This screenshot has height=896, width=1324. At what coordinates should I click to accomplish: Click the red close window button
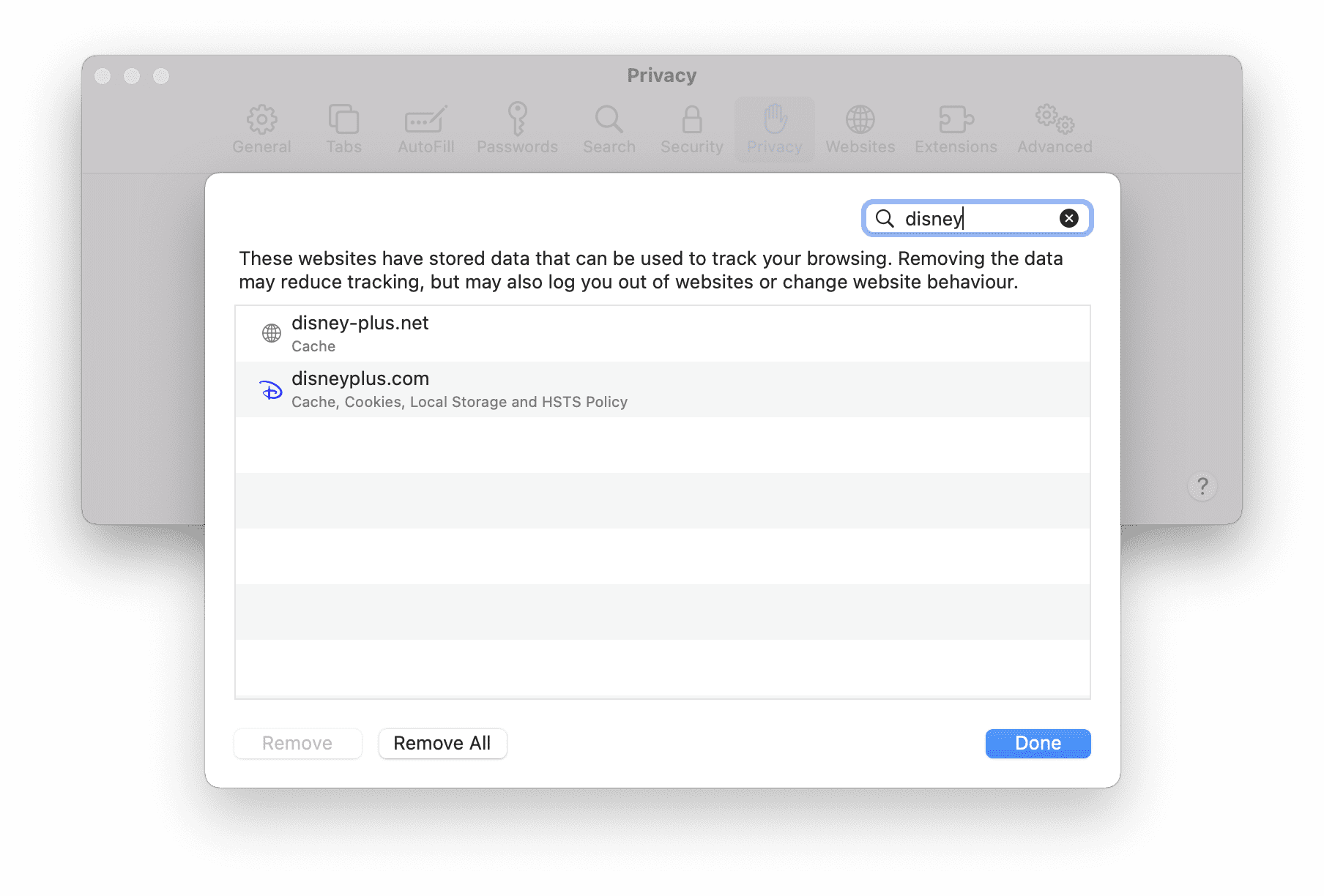[x=103, y=76]
